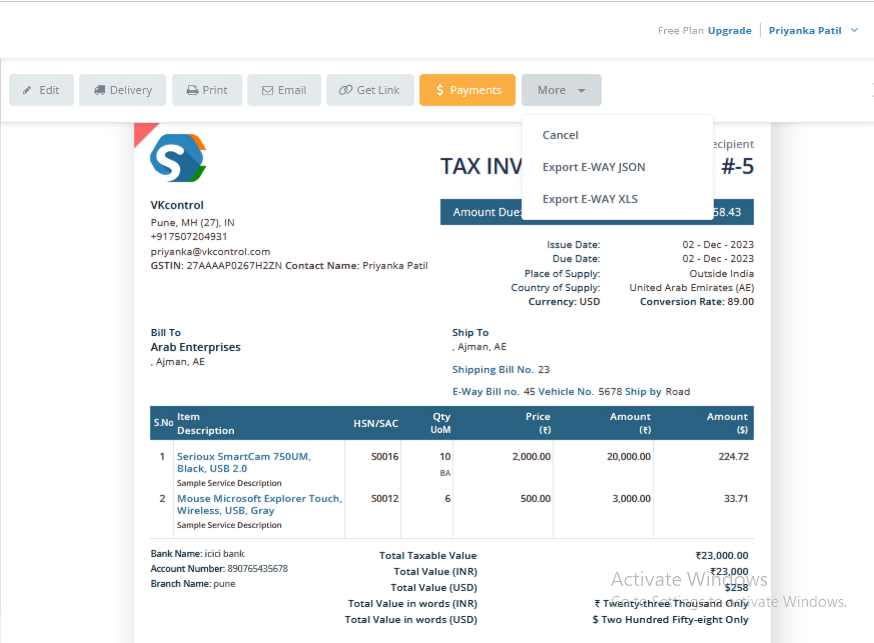Click the Amount Due banner
This screenshot has height=643, width=874.
pos(495,211)
